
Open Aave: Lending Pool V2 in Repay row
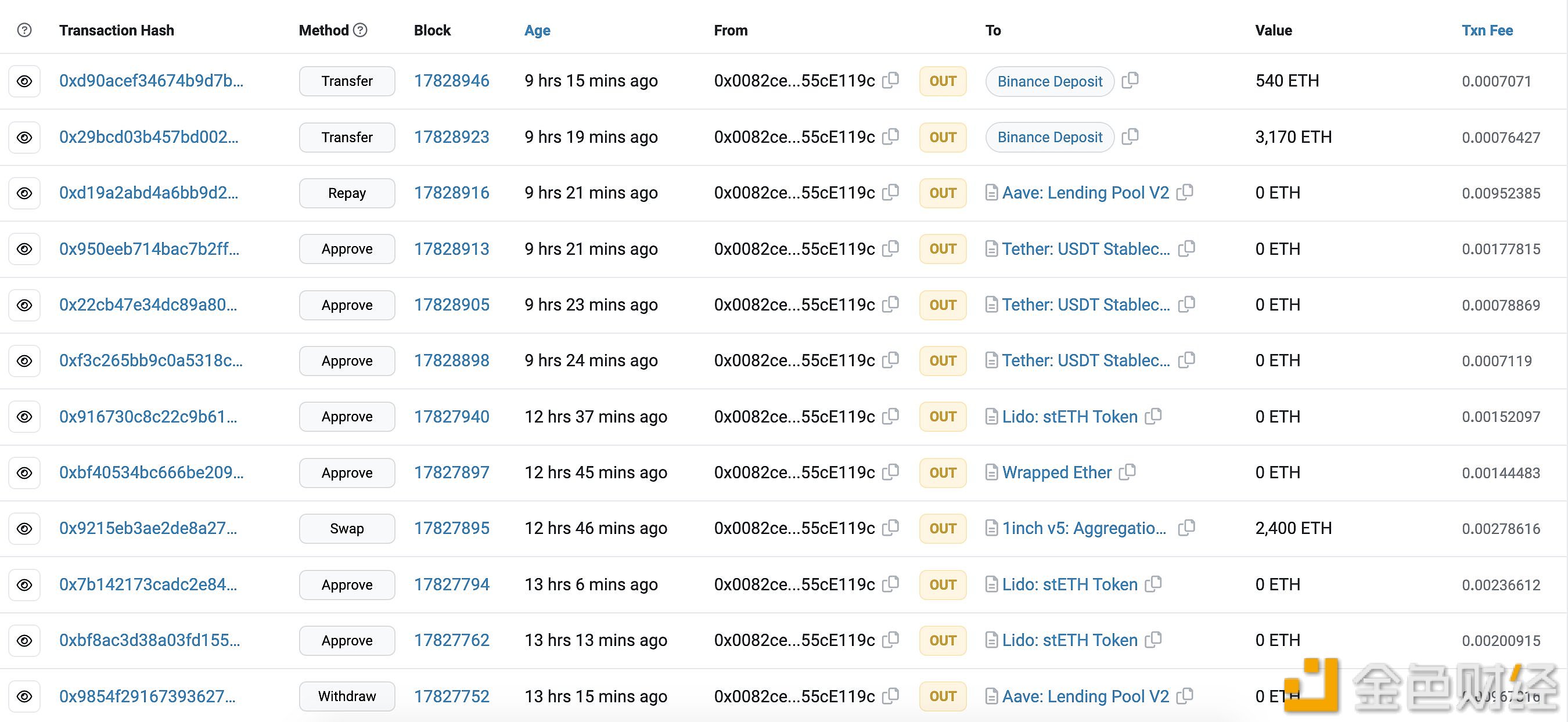pyautogui.click(x=1085, y=193)
